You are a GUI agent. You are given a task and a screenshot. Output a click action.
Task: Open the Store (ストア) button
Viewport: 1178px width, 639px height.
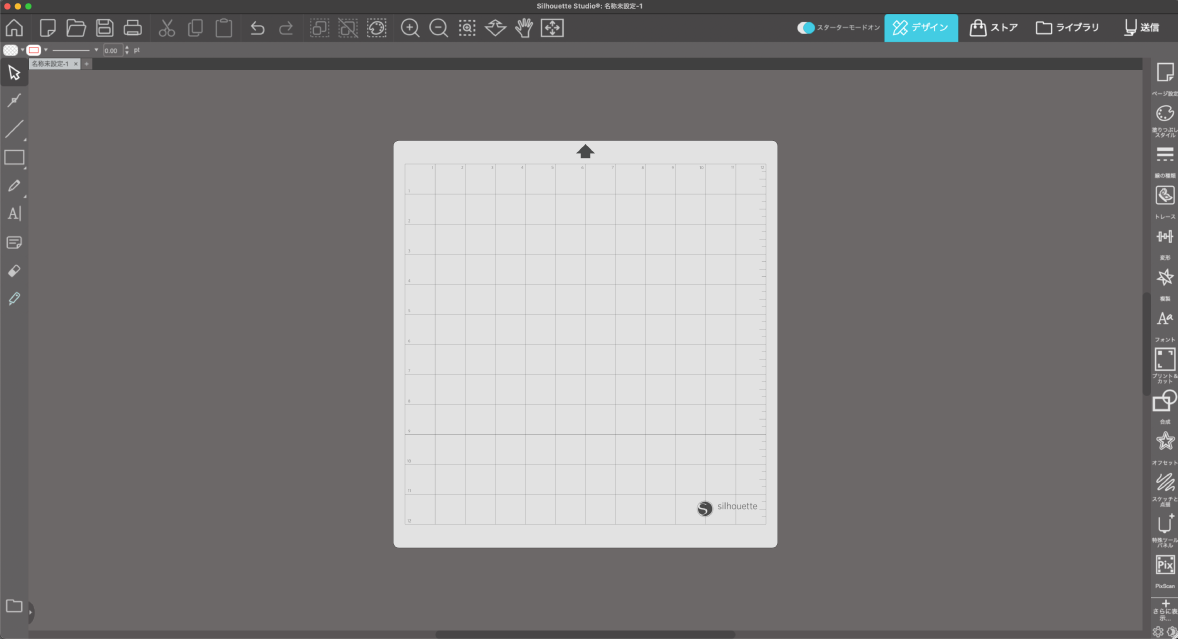[x=994, y=28]
